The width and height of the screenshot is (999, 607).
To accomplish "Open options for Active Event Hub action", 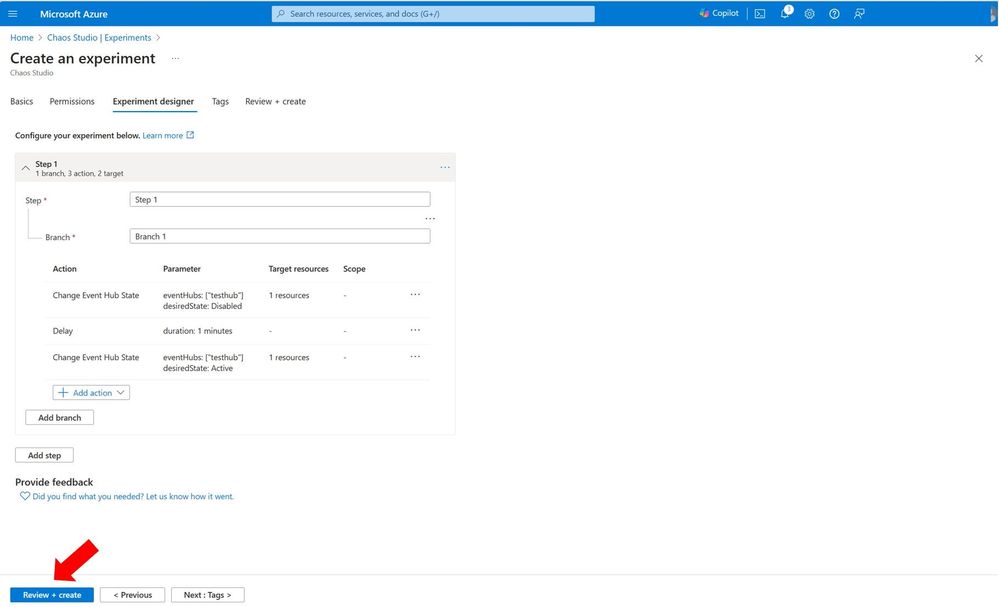I will click(x=415, y=357).
